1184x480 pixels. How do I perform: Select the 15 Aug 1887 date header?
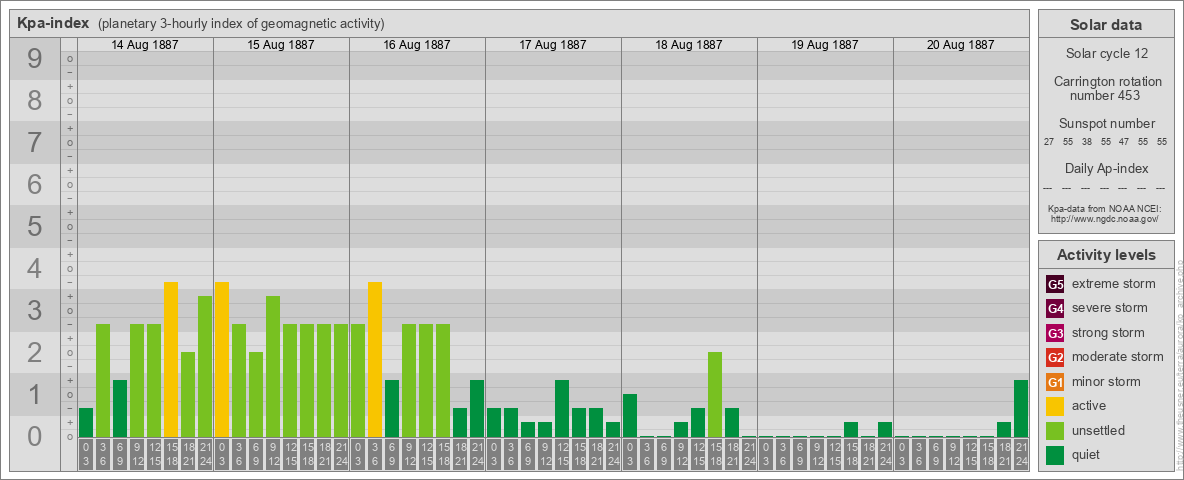point(281,45)
